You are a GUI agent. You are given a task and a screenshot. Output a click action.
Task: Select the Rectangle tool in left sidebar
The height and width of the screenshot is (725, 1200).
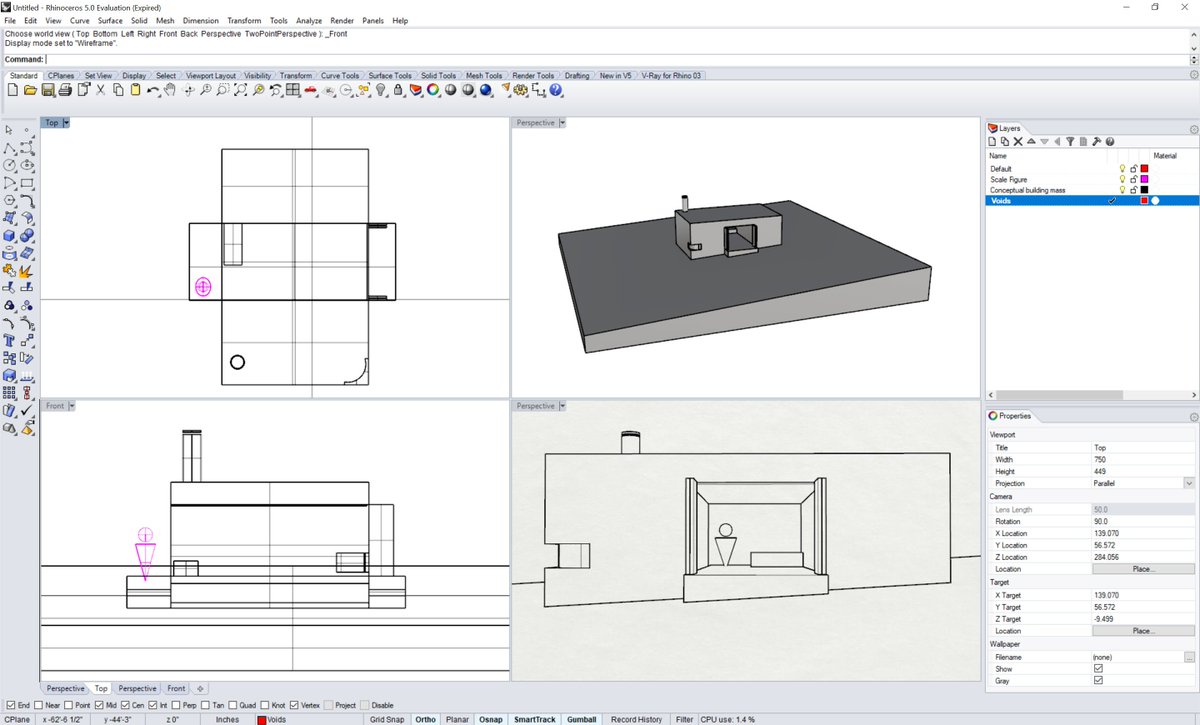tap(27, 182)
